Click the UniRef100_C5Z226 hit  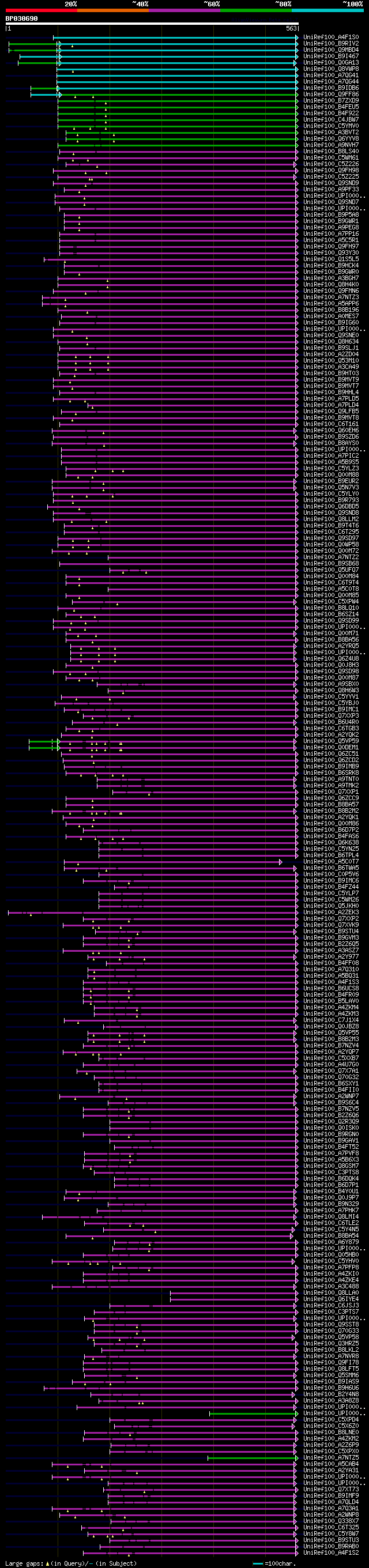(332, 164)
